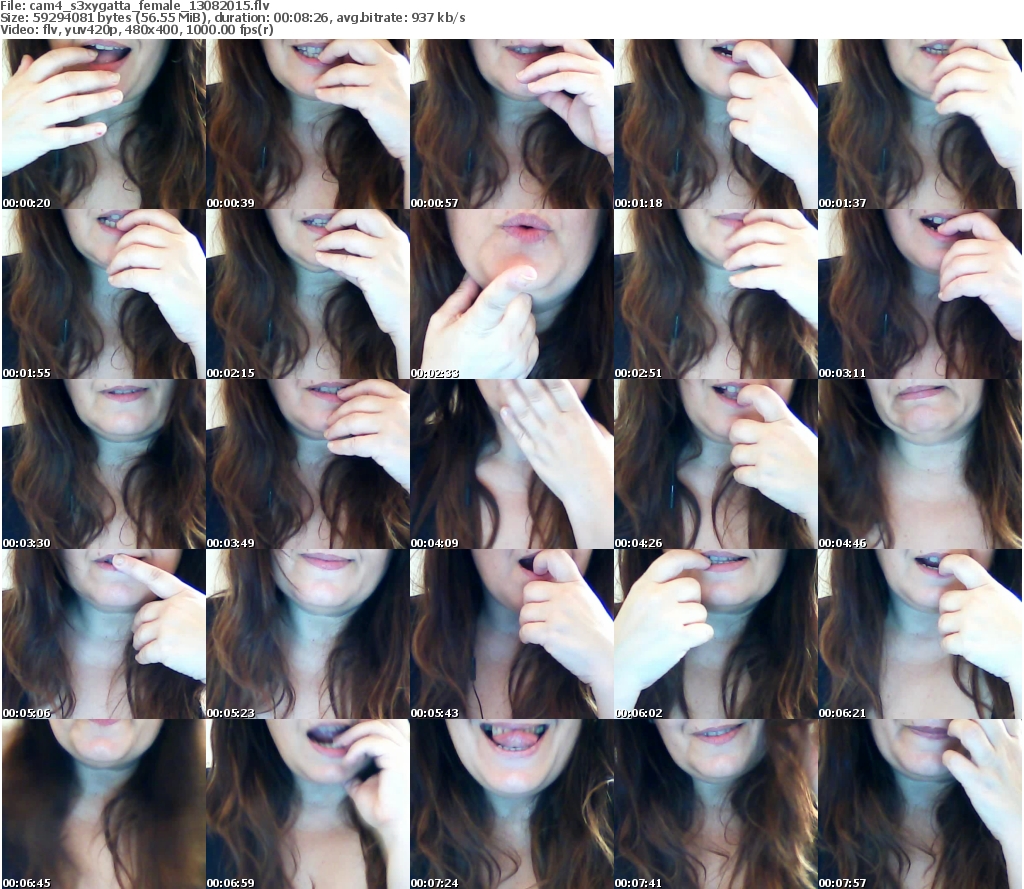Select the thumbnail timestamped 00:04:46
The width and height of the screenshot is (1024, 889).
coord(920,464)
